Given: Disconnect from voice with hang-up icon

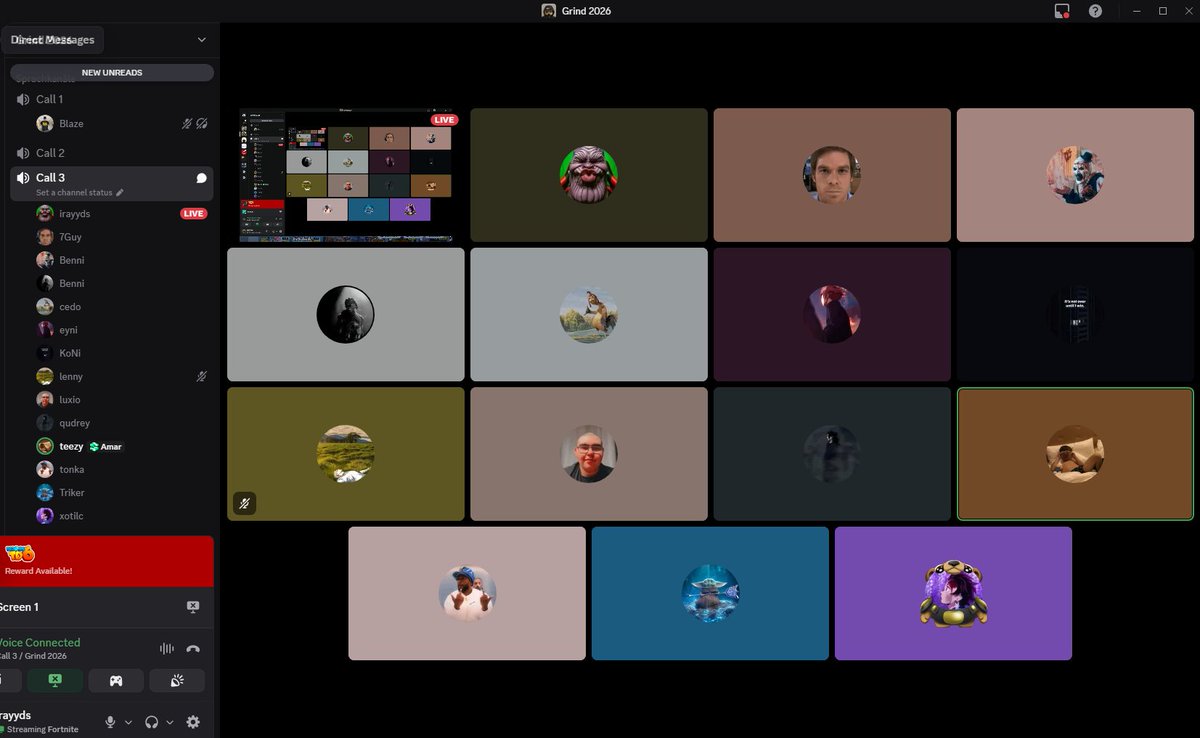Looking at the screenshot, I should (193, 649).
